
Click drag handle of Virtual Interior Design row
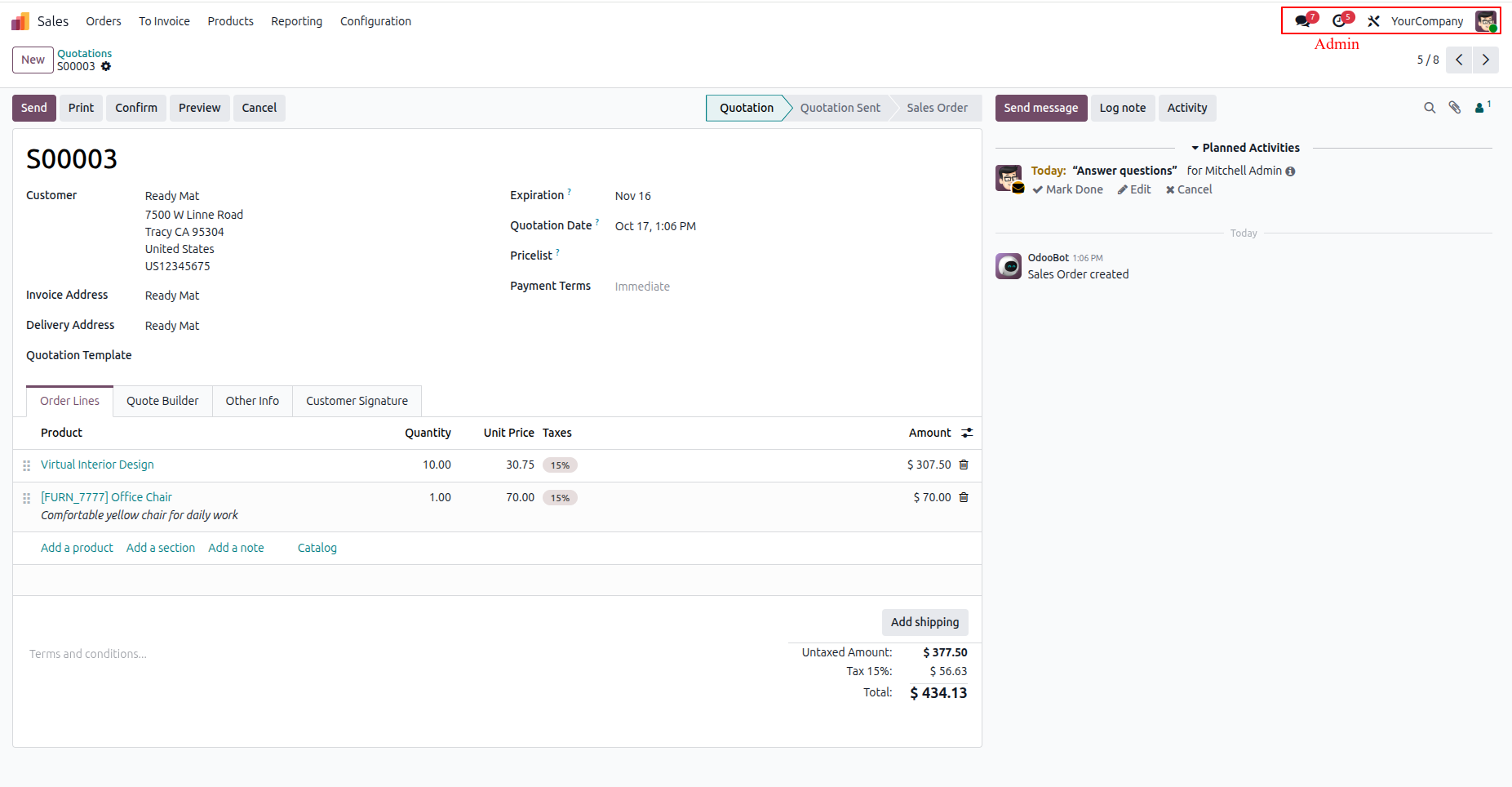point(27,465)
